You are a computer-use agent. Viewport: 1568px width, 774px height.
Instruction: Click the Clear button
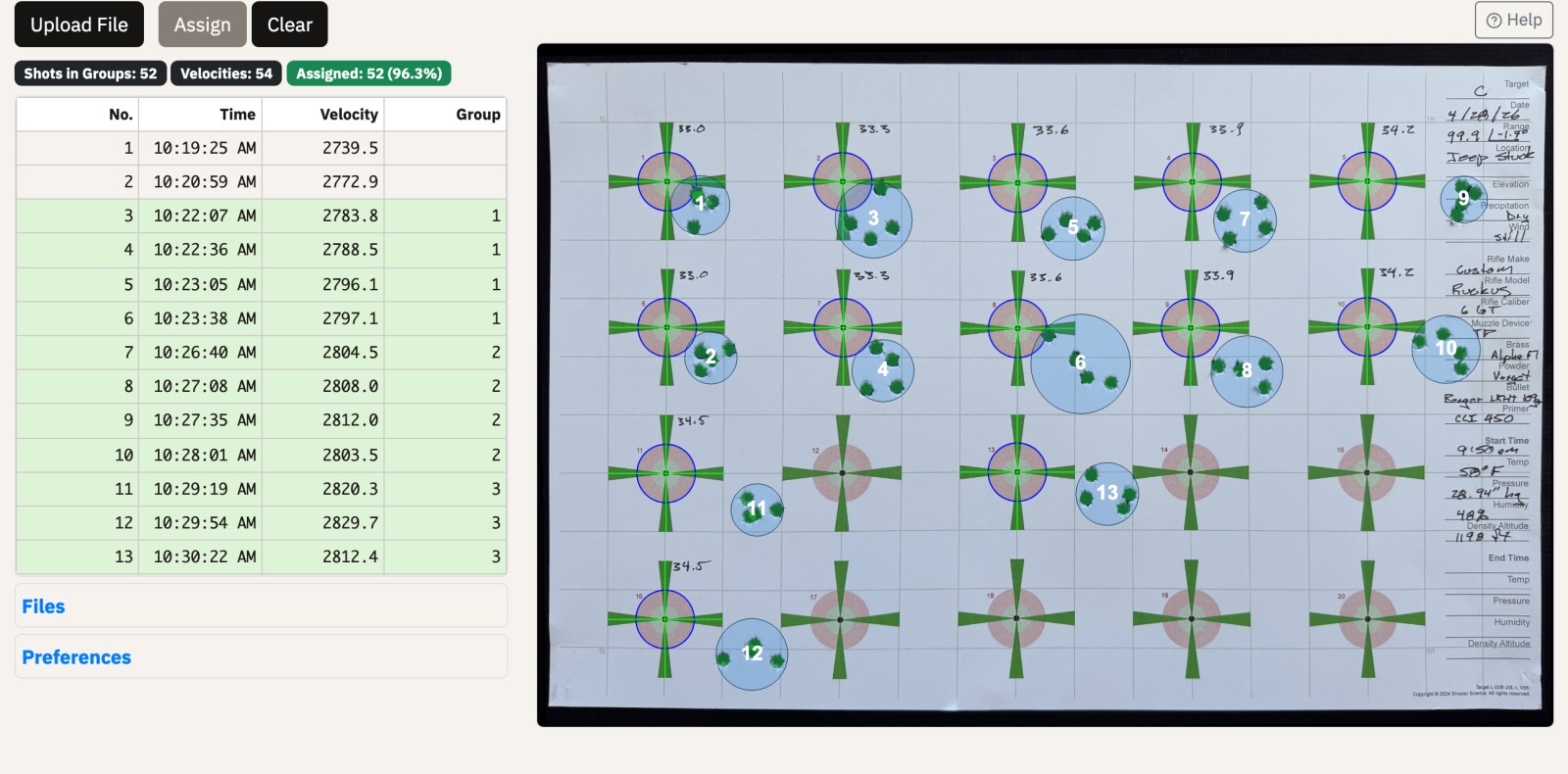click(x=290, y=24)
